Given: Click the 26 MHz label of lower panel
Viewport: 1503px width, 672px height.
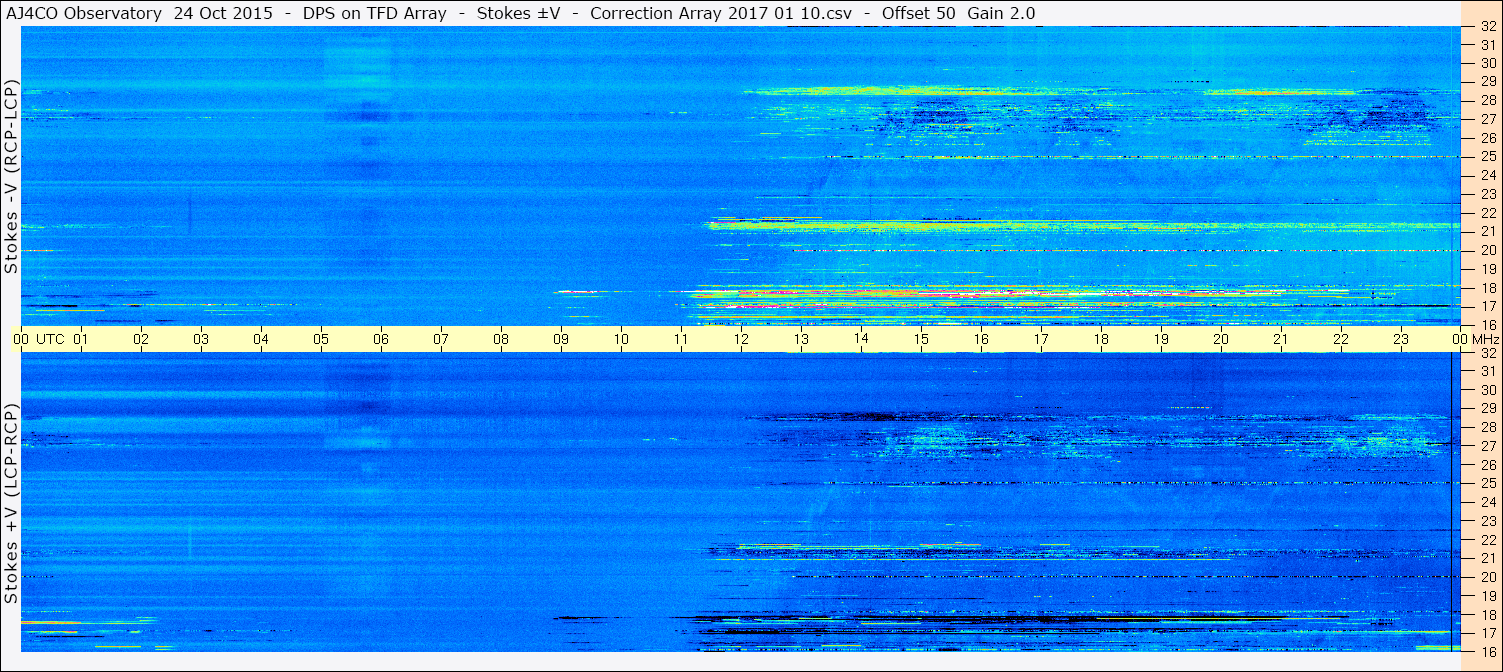Looking at the screenshot, I should [1487, 465].
